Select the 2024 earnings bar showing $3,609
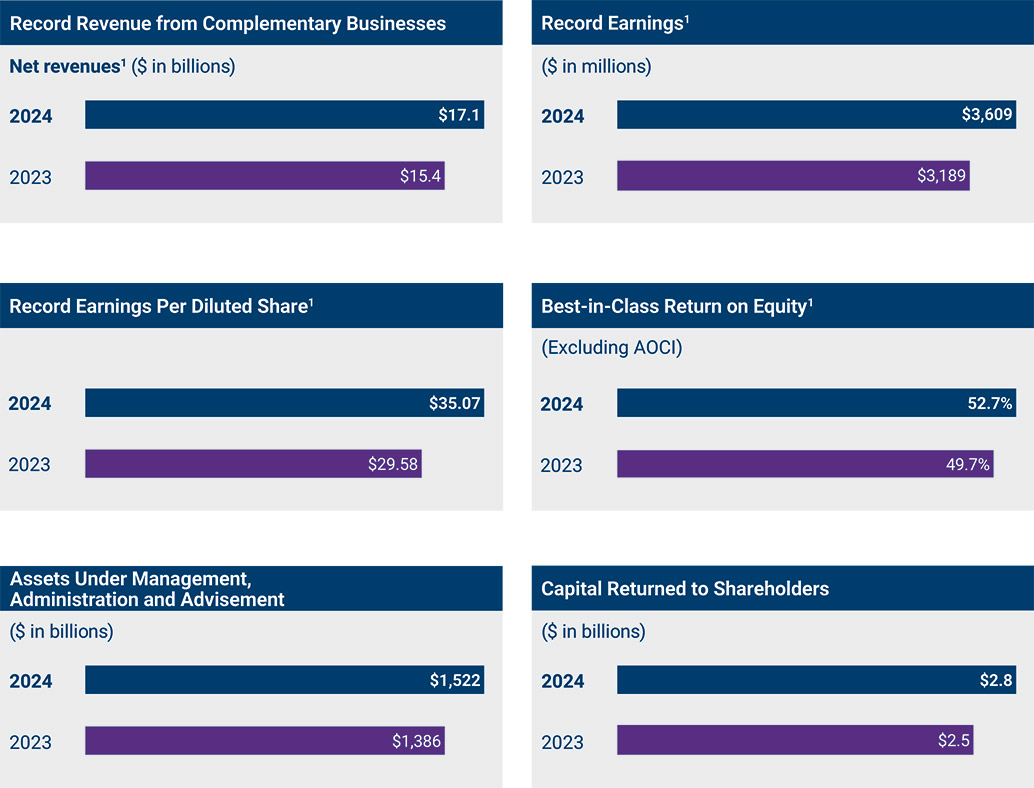The image size is (1034, 788). click(816, 115)
